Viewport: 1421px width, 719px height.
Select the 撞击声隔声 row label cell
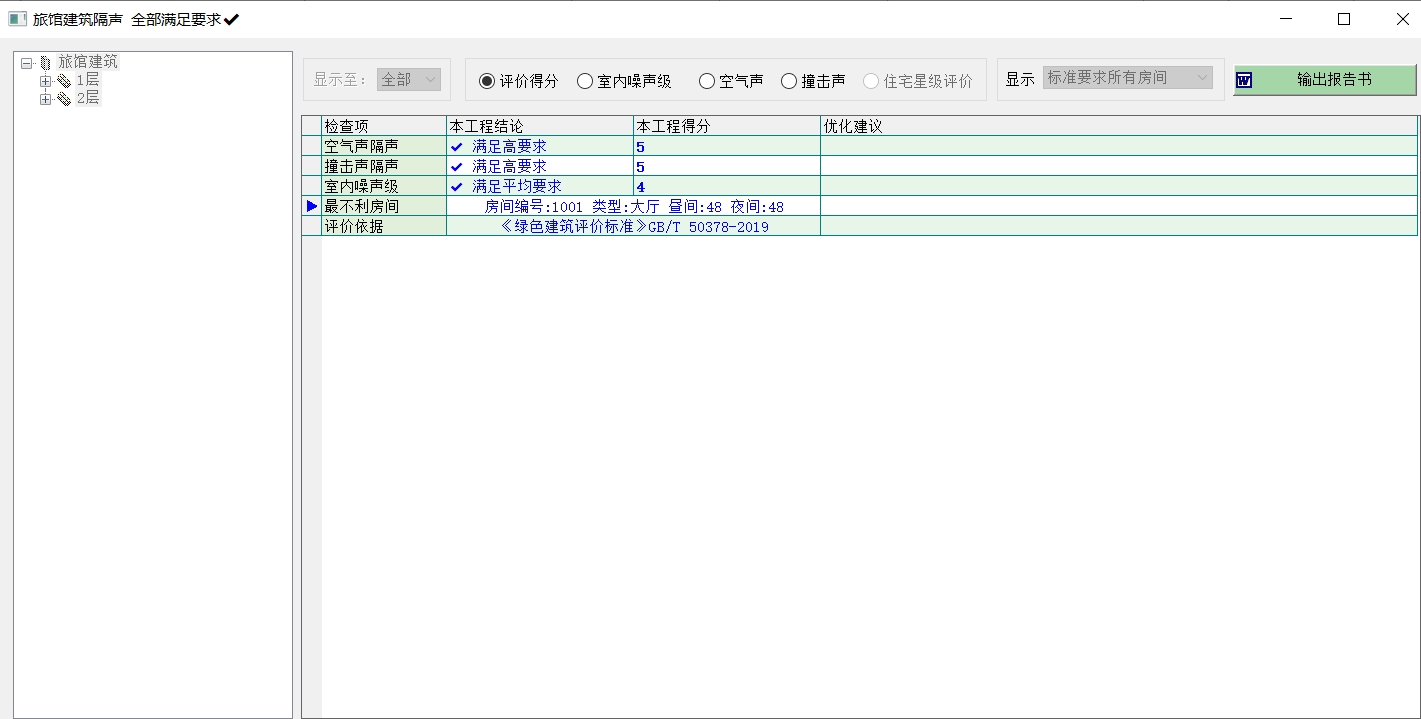[x=384, y=166]
